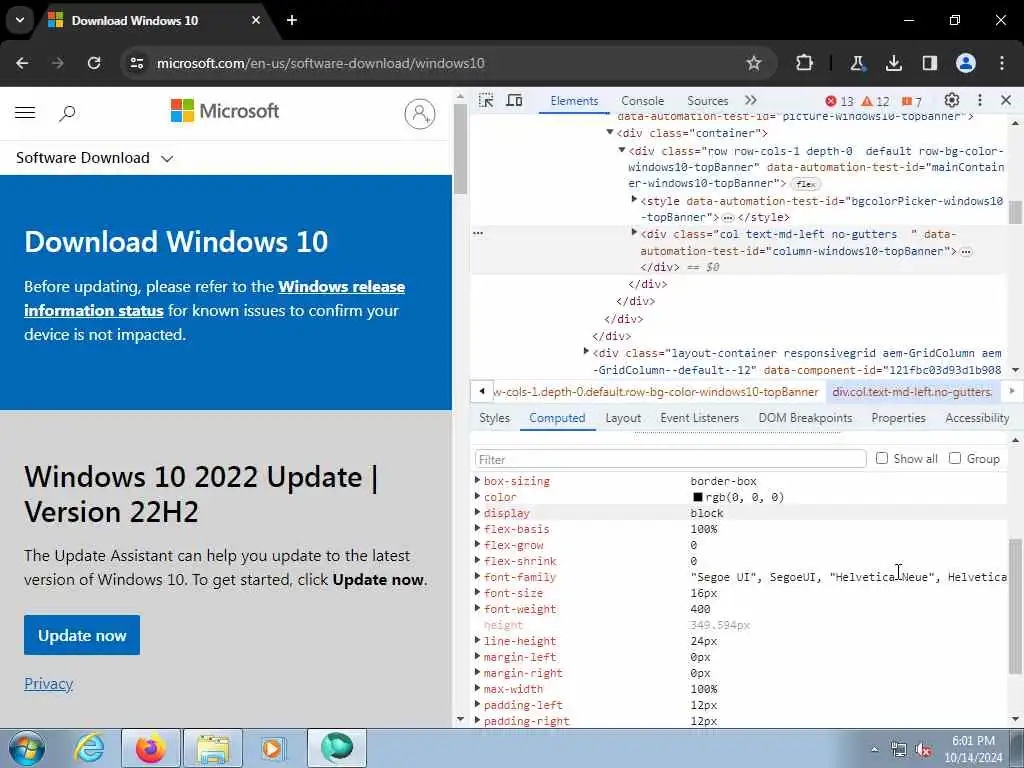
Task: Click the flex badge in DOM tree
Action: point(806,184)
